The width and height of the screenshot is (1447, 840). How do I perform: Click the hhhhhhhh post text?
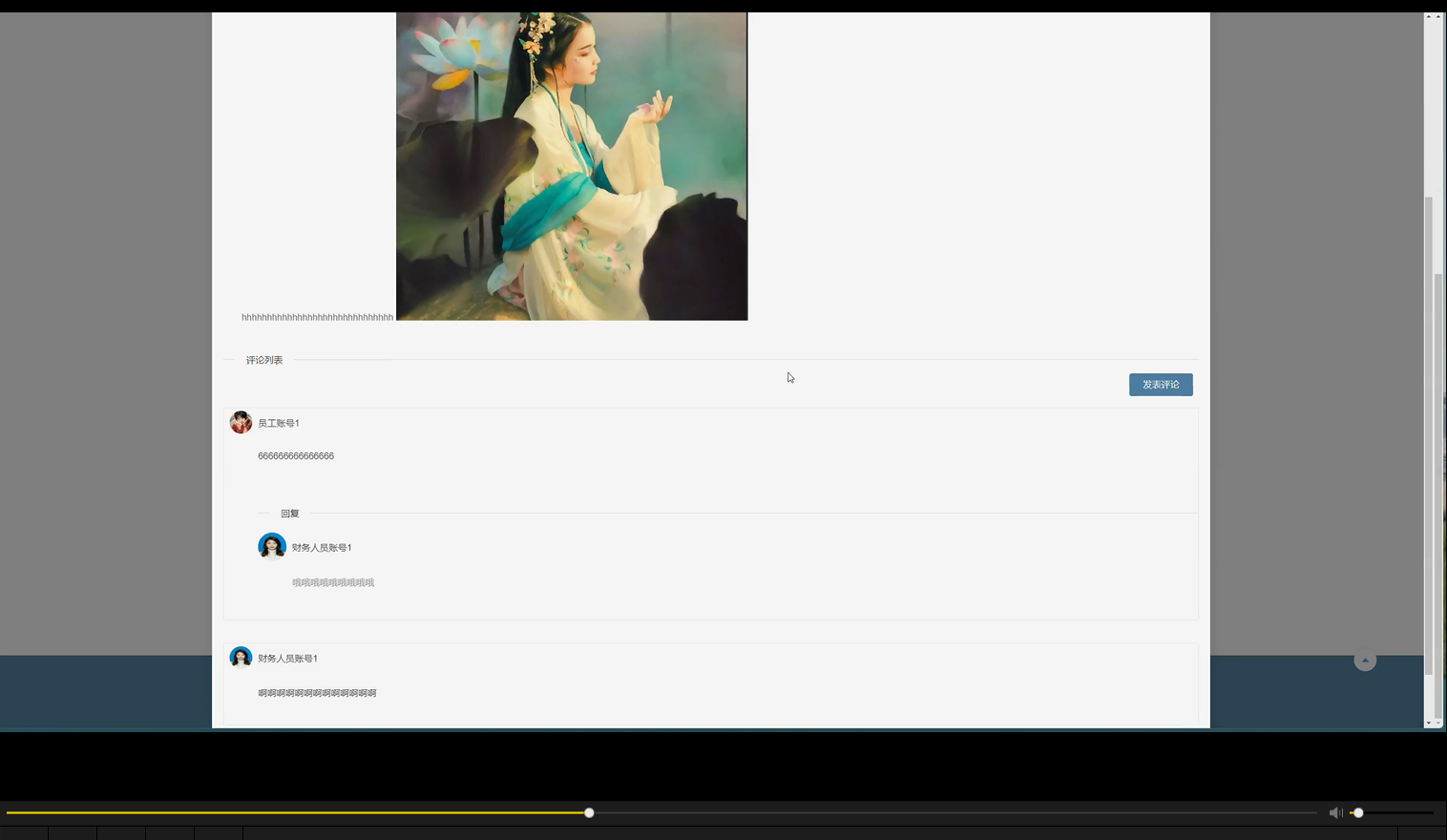(317, 317)
